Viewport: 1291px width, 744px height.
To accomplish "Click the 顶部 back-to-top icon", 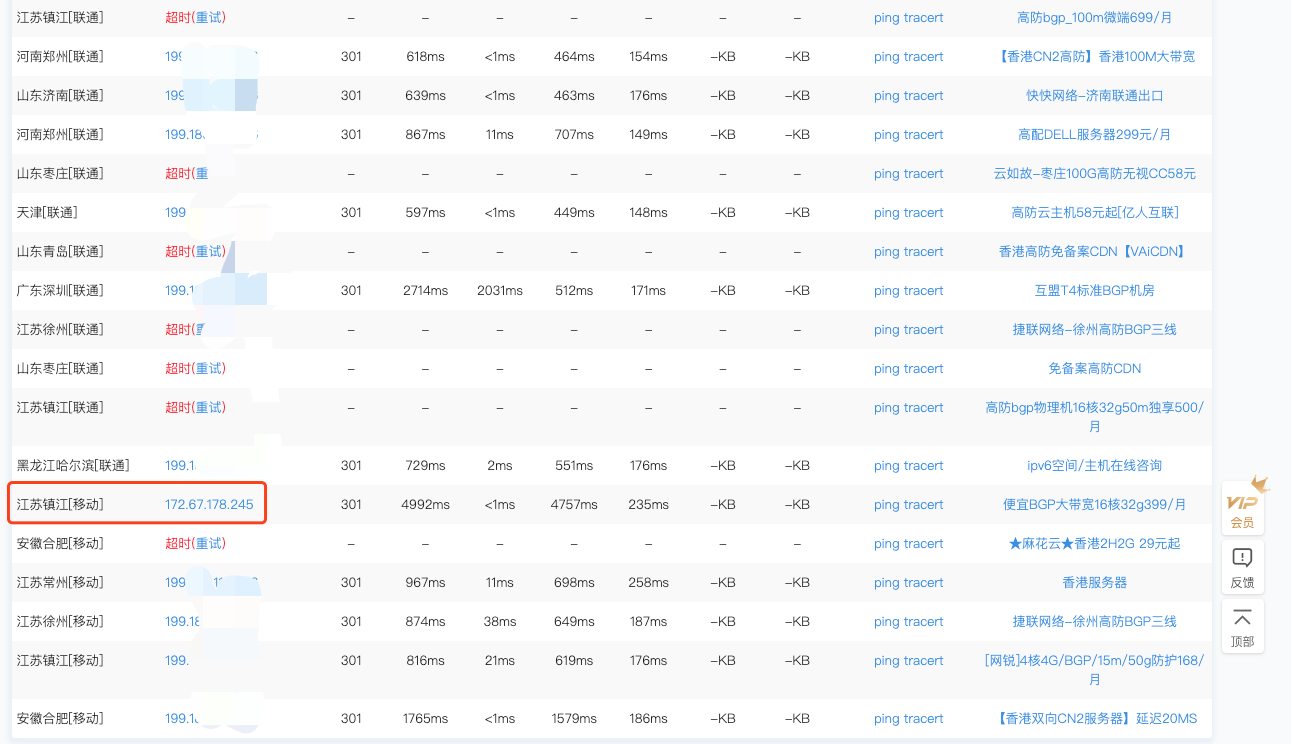I will [1242, 626].
